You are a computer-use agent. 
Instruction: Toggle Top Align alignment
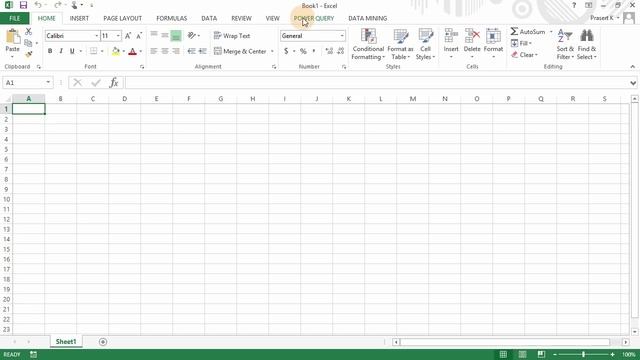[154, 36]
